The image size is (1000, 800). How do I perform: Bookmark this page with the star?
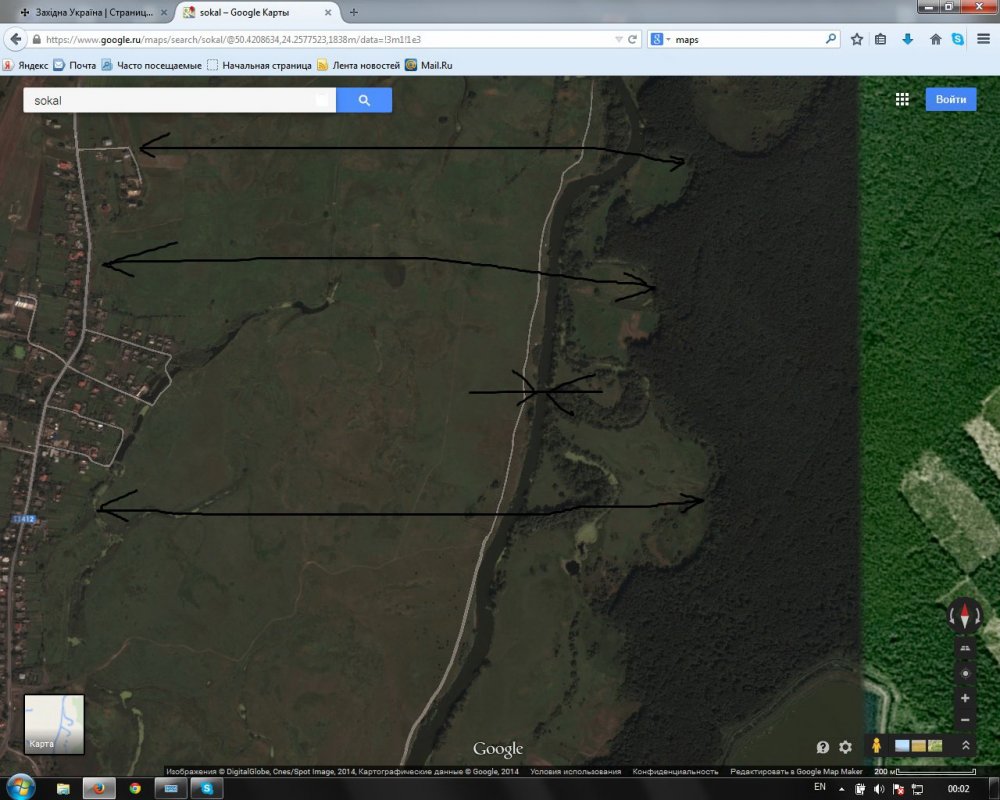[857, 39]
